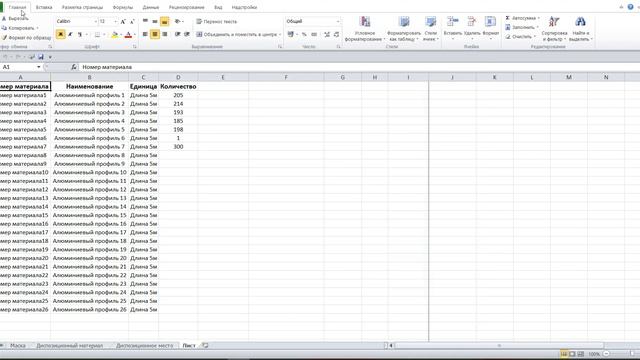This screenshot has width=640, height=360.
Task: Click the text Orientation icon
Action: point(178,21)
